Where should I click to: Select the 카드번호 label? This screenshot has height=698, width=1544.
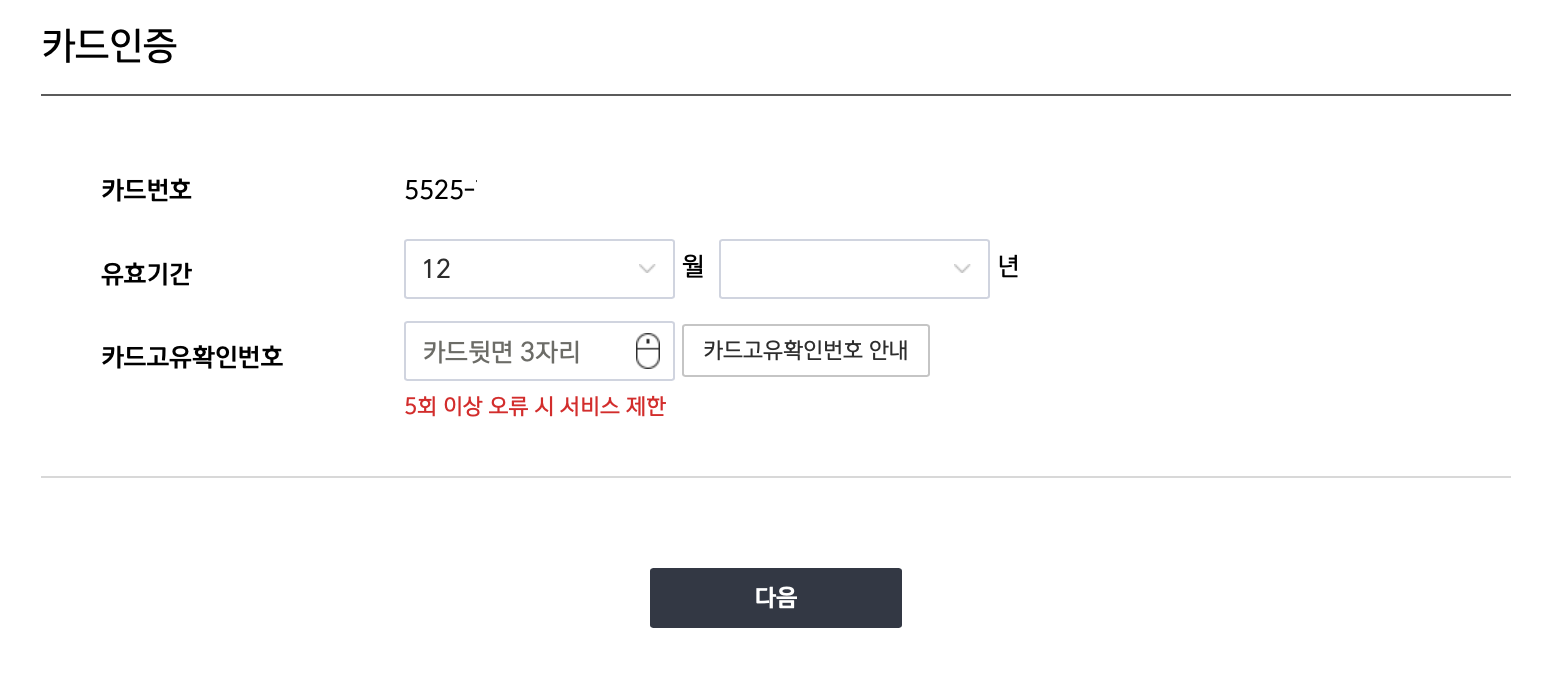pyautogui.click(x=146, y=189)
